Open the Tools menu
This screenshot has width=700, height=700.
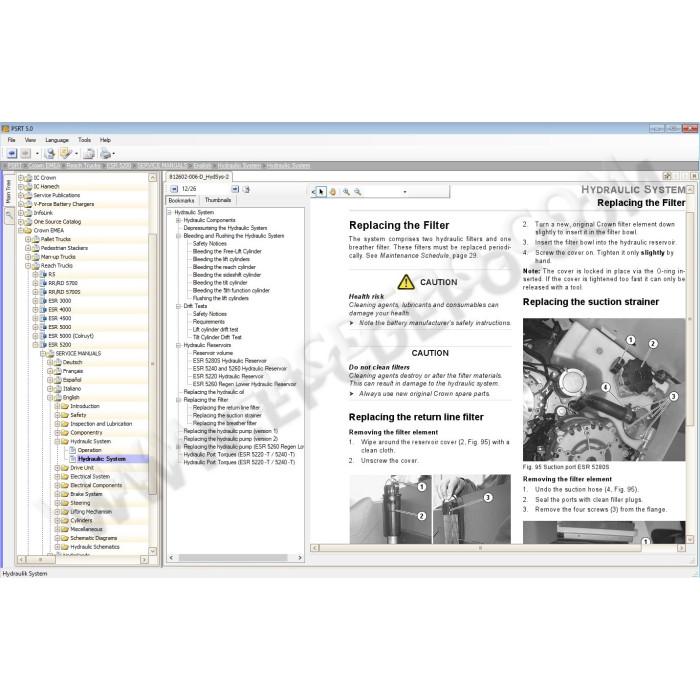[x=84, y=140]
